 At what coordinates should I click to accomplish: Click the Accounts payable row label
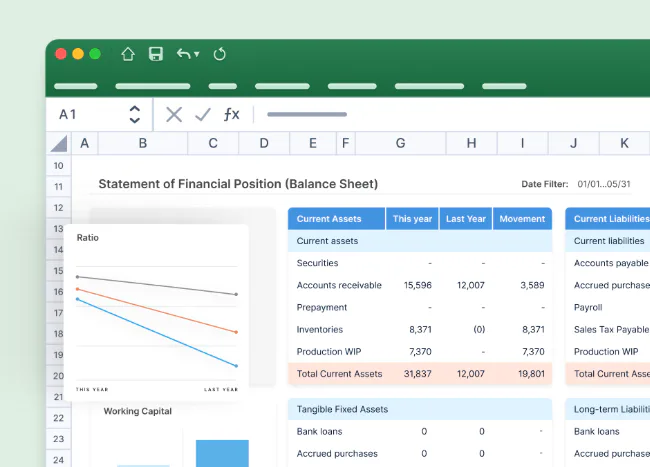[x=611, y=263]
